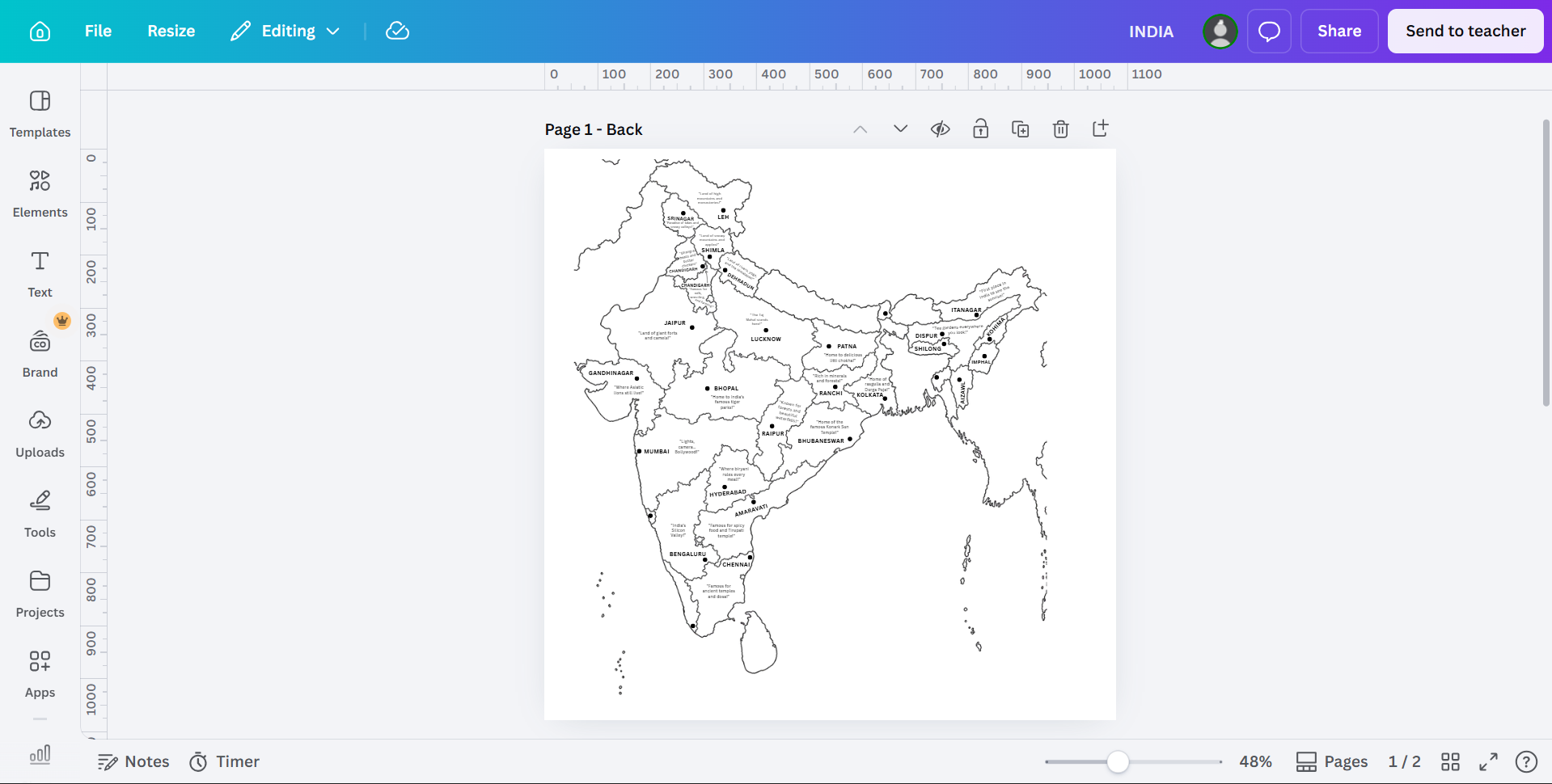Click the vertical scrollbar on right

click(x=1546, y=263)
